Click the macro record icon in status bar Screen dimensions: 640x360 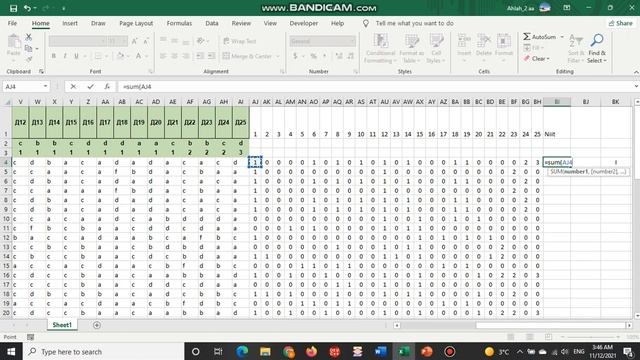(31, 337)
